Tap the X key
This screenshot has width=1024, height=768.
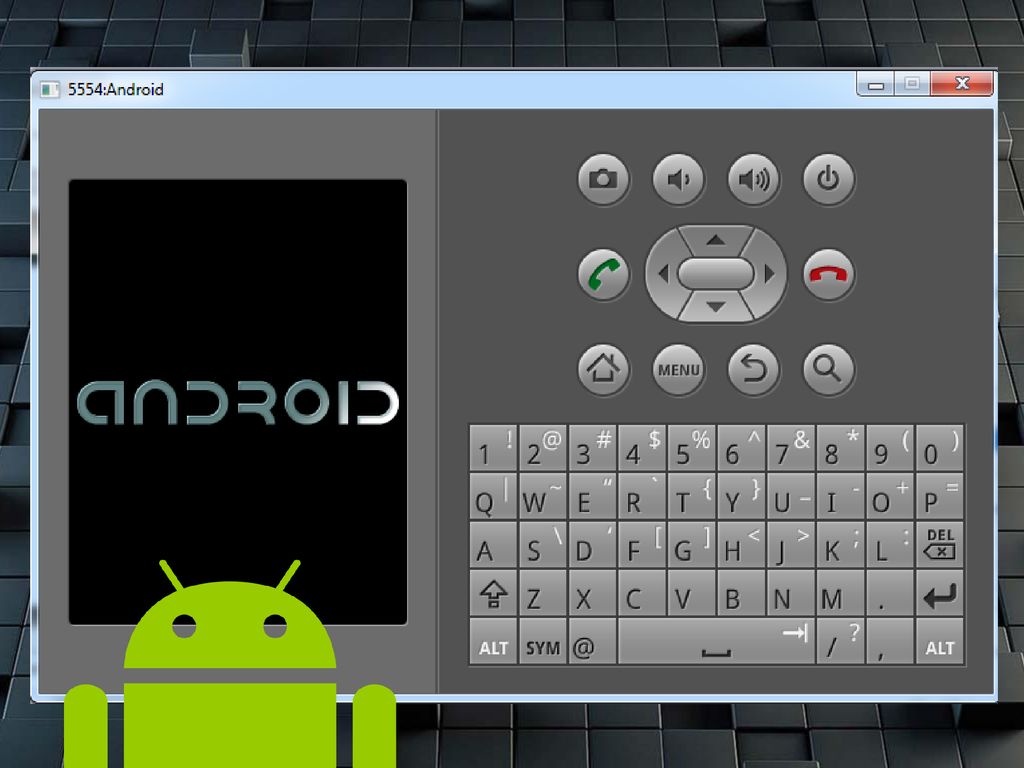point(592,593)
